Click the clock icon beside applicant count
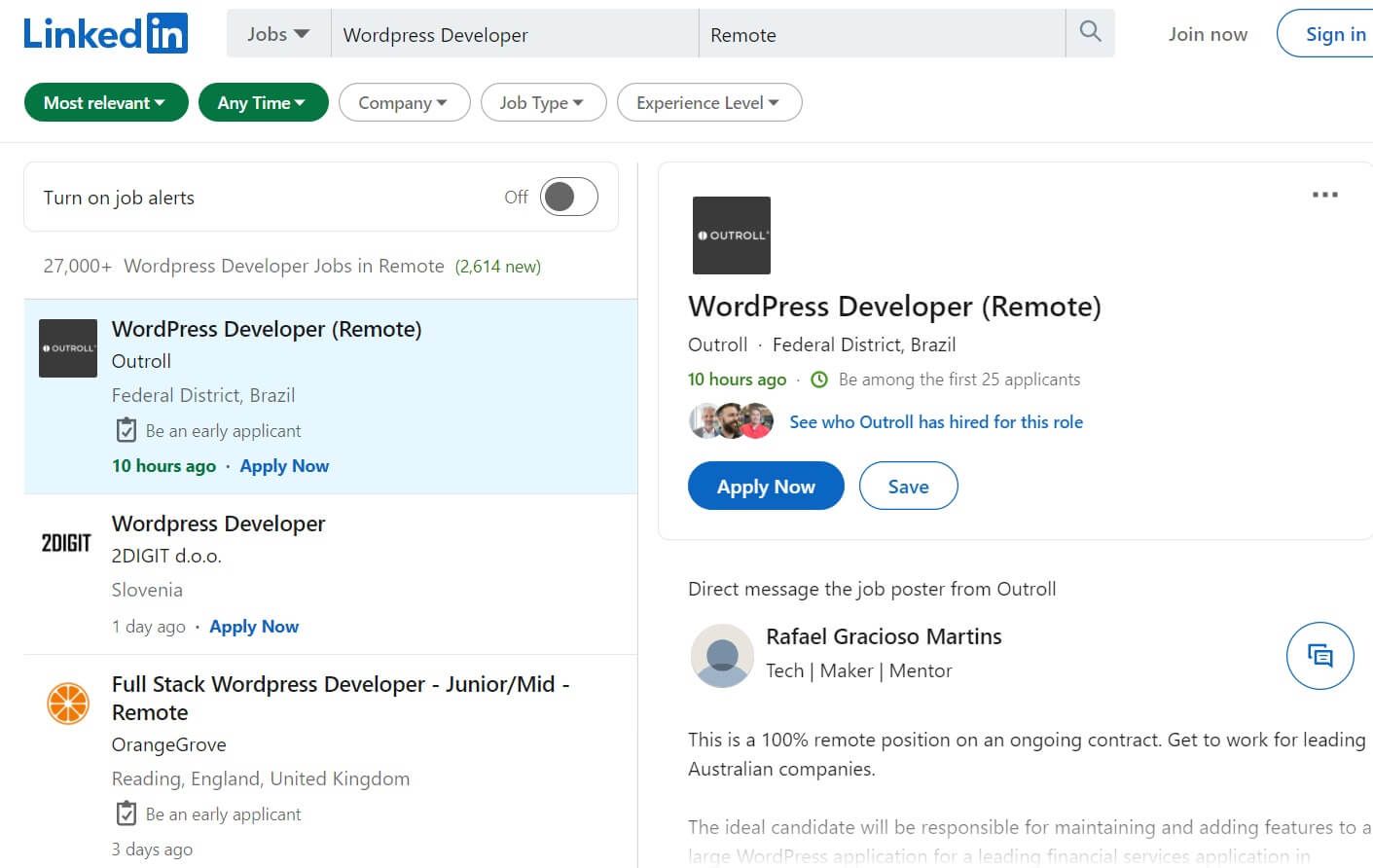This screenshot has height=868, width=1373. (819, 380)
